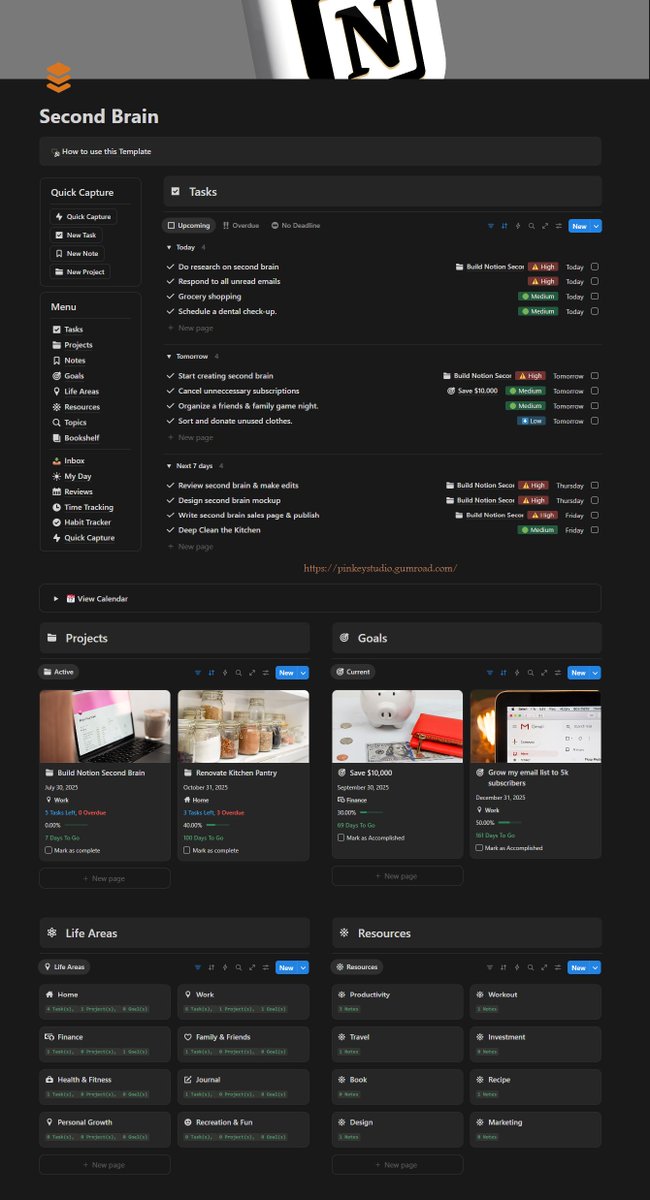This screenshot has height=1200, width=650.
Task: Click the filter icon in Projects toolbar
Action: (x=198, y=673)
